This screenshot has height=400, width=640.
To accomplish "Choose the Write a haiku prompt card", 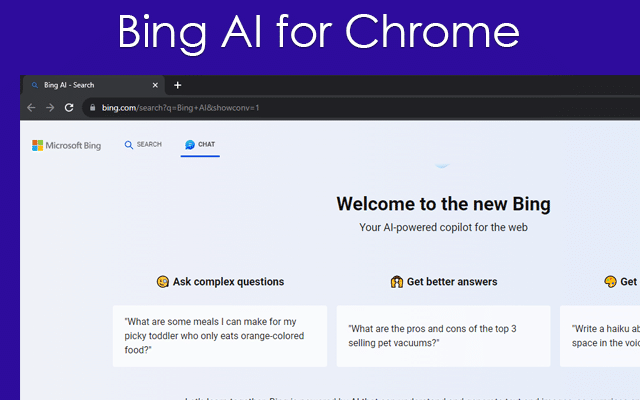I will click(600, 336).
